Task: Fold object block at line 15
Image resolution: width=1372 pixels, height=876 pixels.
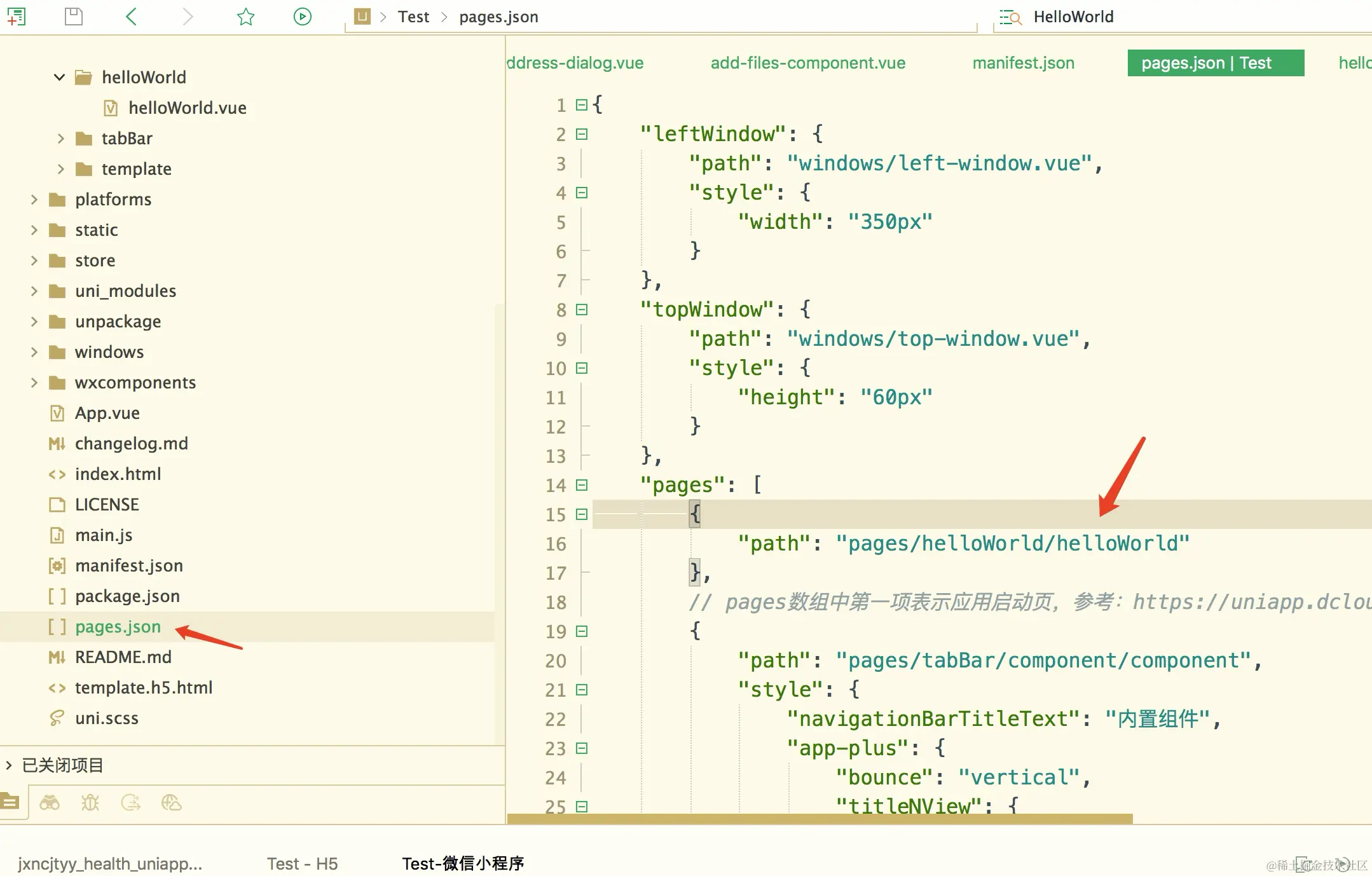Action: point(581,514)
